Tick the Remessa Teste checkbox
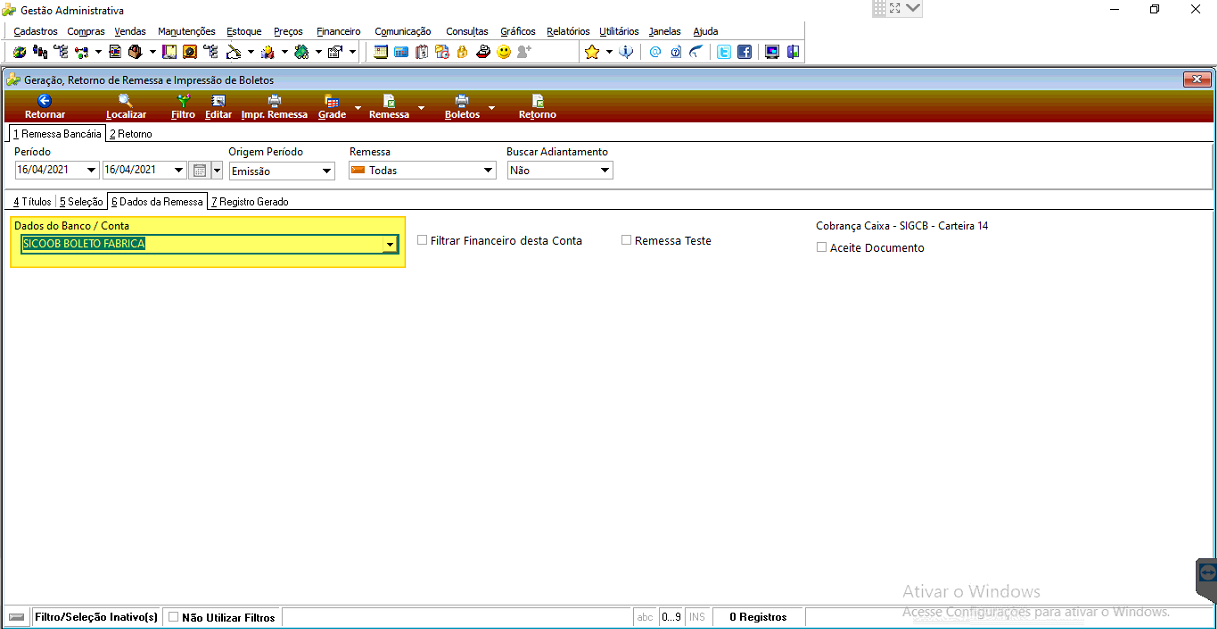 point(626,240)
